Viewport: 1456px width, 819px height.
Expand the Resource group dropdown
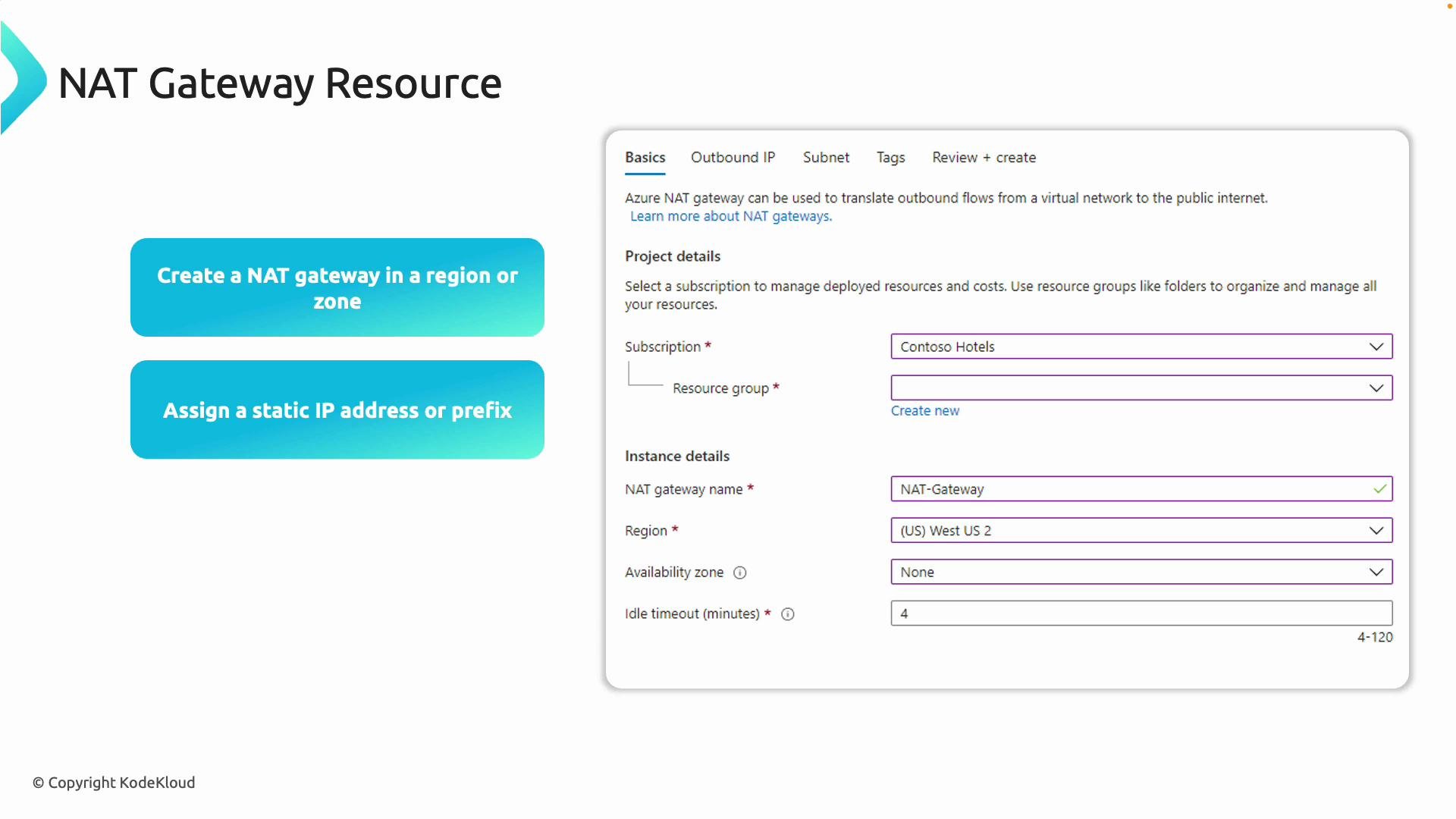coord(1141,388)
